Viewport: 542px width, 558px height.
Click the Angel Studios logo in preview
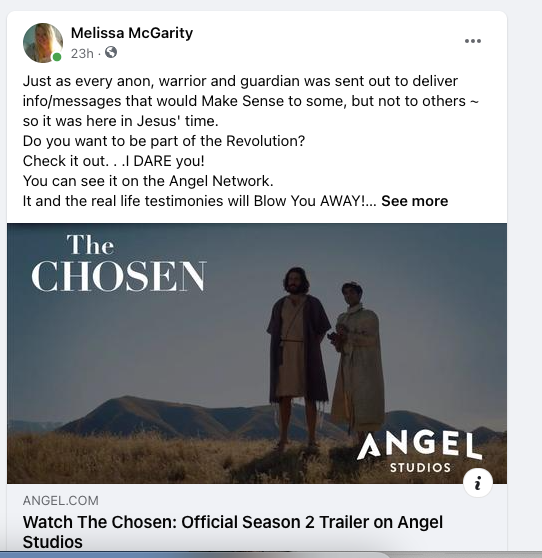419,452
